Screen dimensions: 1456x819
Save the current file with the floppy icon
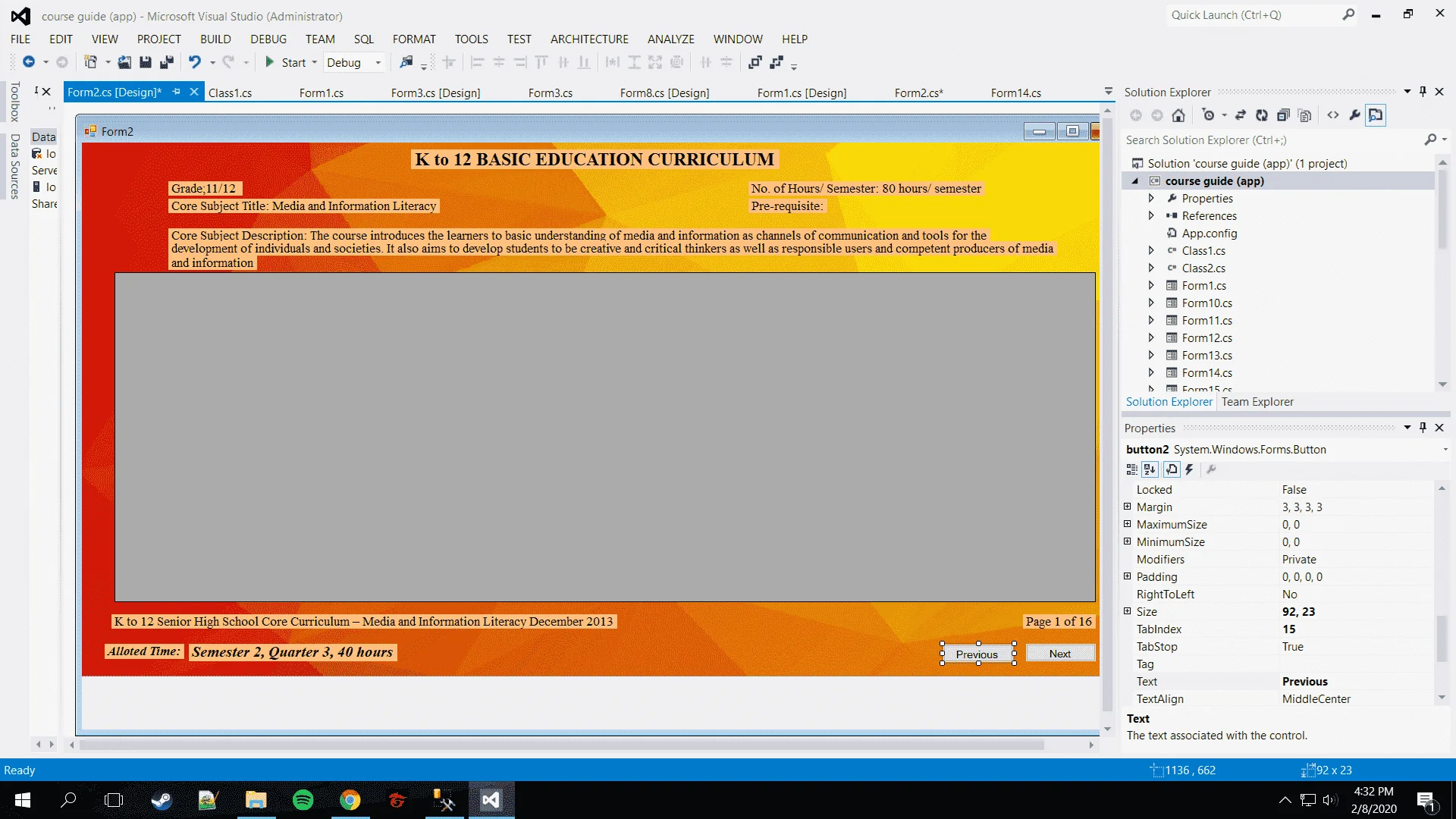[146, 62]
